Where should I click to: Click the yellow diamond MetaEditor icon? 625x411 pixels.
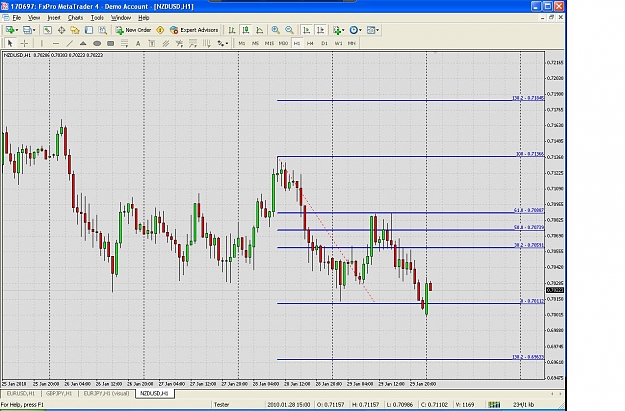160,30
